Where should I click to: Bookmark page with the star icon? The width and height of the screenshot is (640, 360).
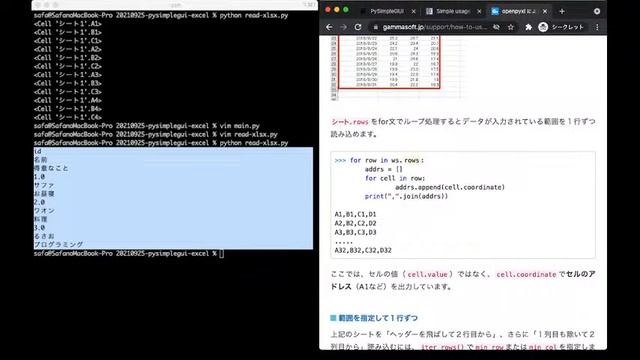click(511, 27)
